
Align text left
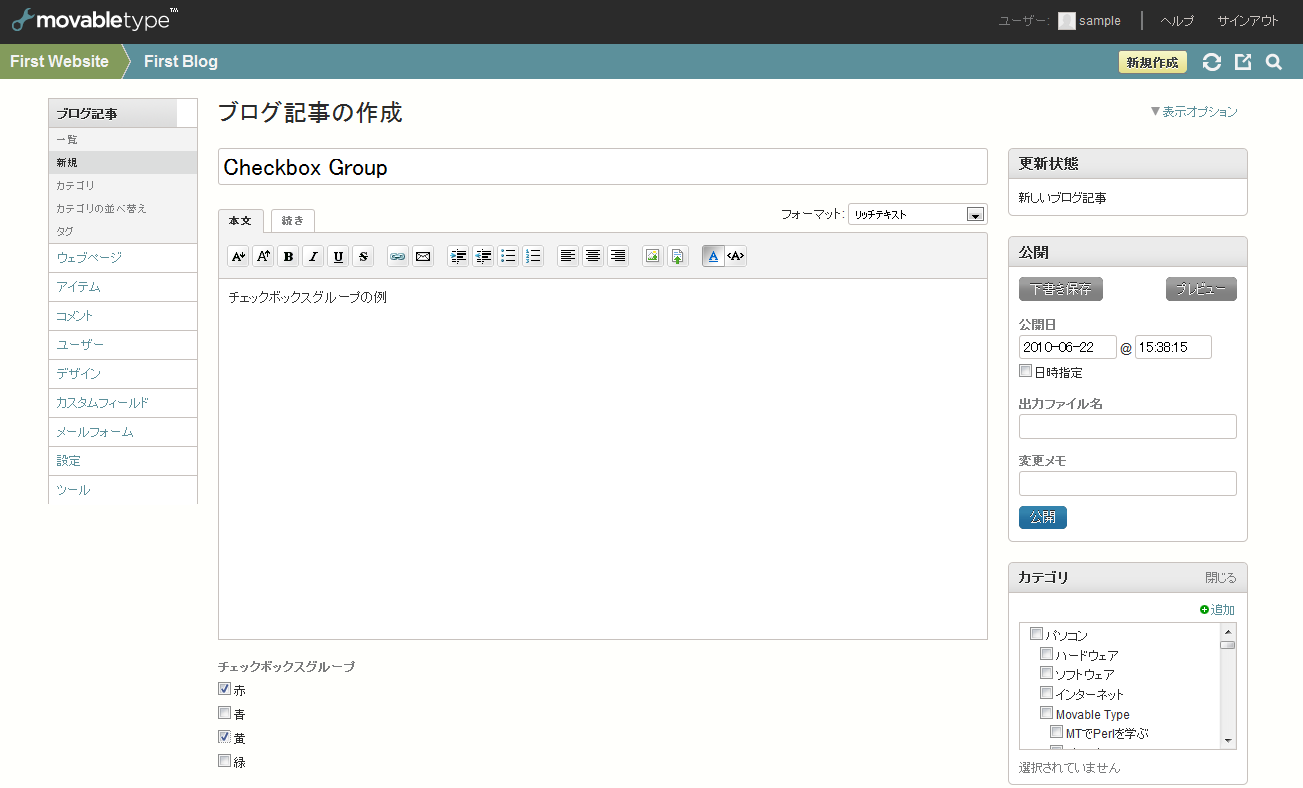(568, 256)
